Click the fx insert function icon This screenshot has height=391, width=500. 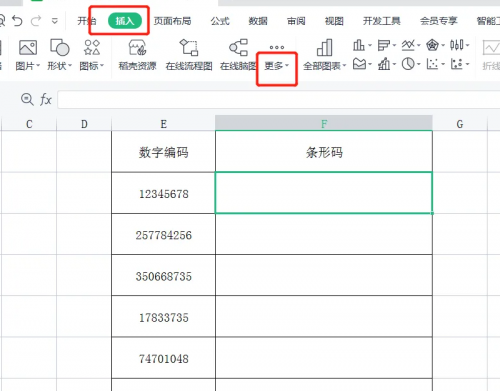click(x=46, y=99)
